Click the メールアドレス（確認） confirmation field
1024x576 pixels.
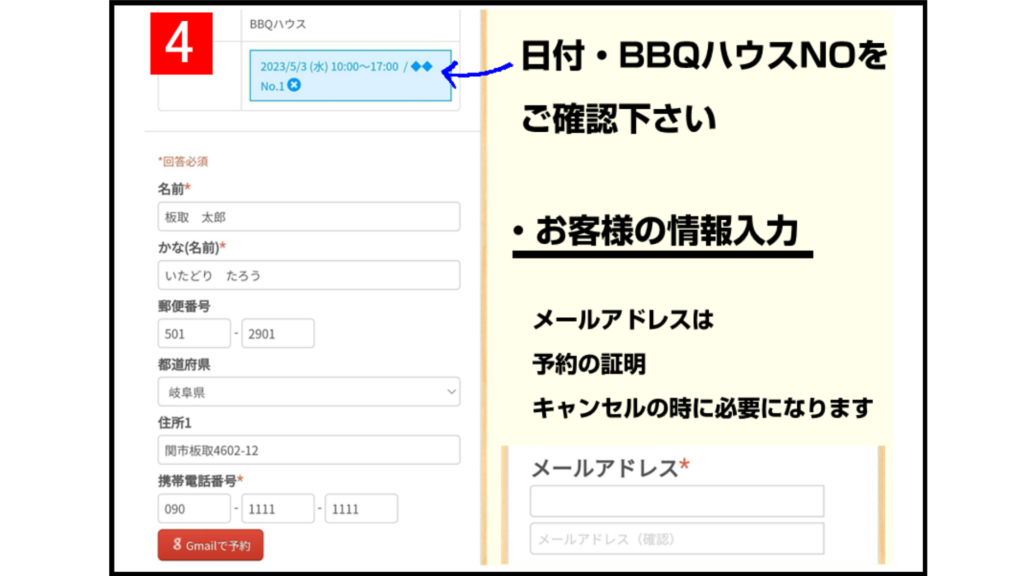pos(676,538)
